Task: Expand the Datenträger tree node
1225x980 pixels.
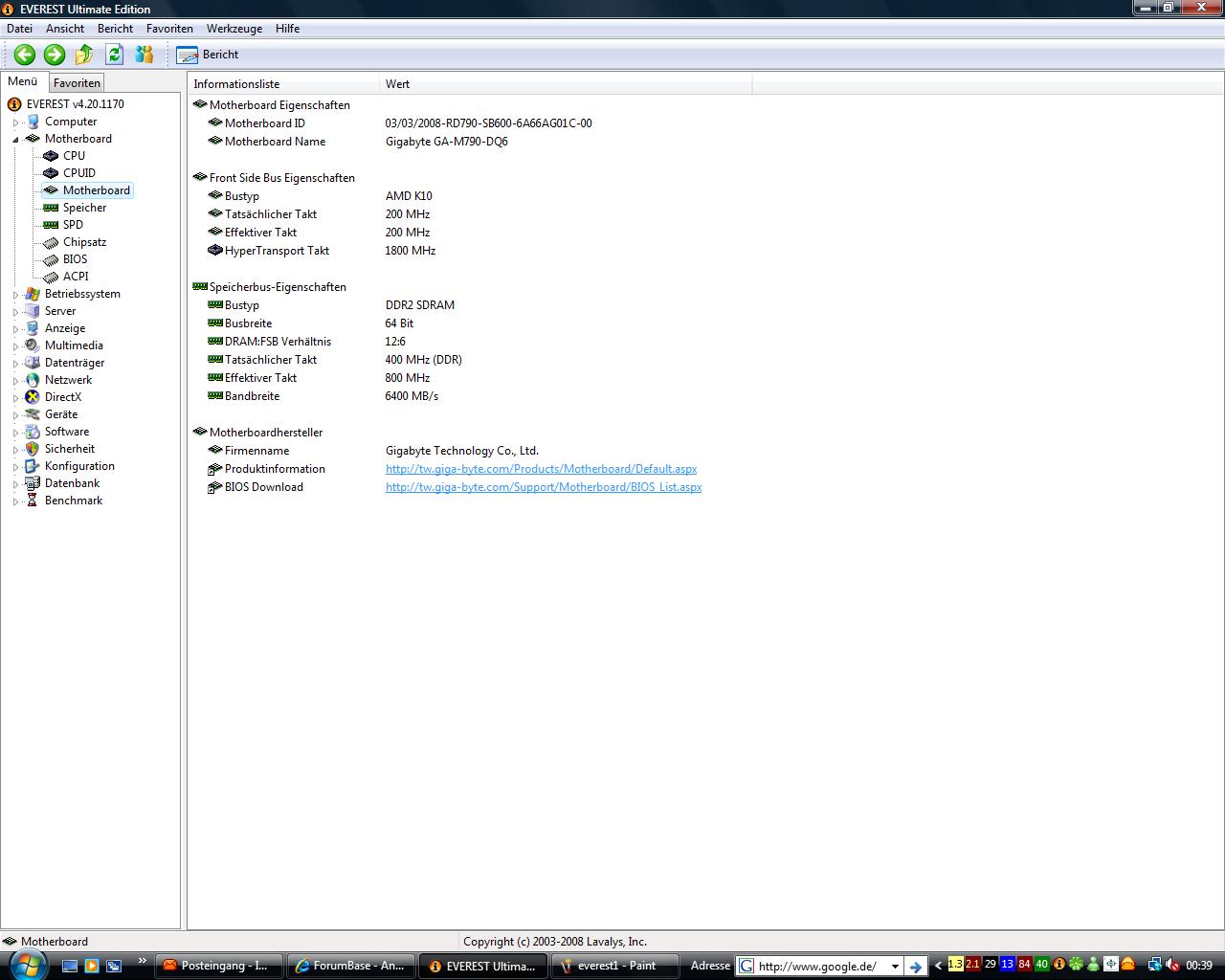Action: tap(15, 363)
